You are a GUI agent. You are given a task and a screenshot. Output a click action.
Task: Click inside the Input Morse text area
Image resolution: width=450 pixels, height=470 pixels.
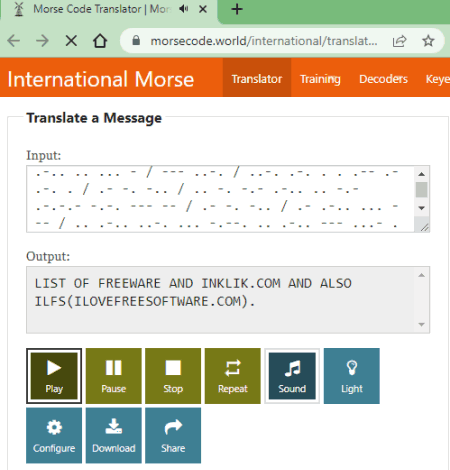[x=220, y=199]
